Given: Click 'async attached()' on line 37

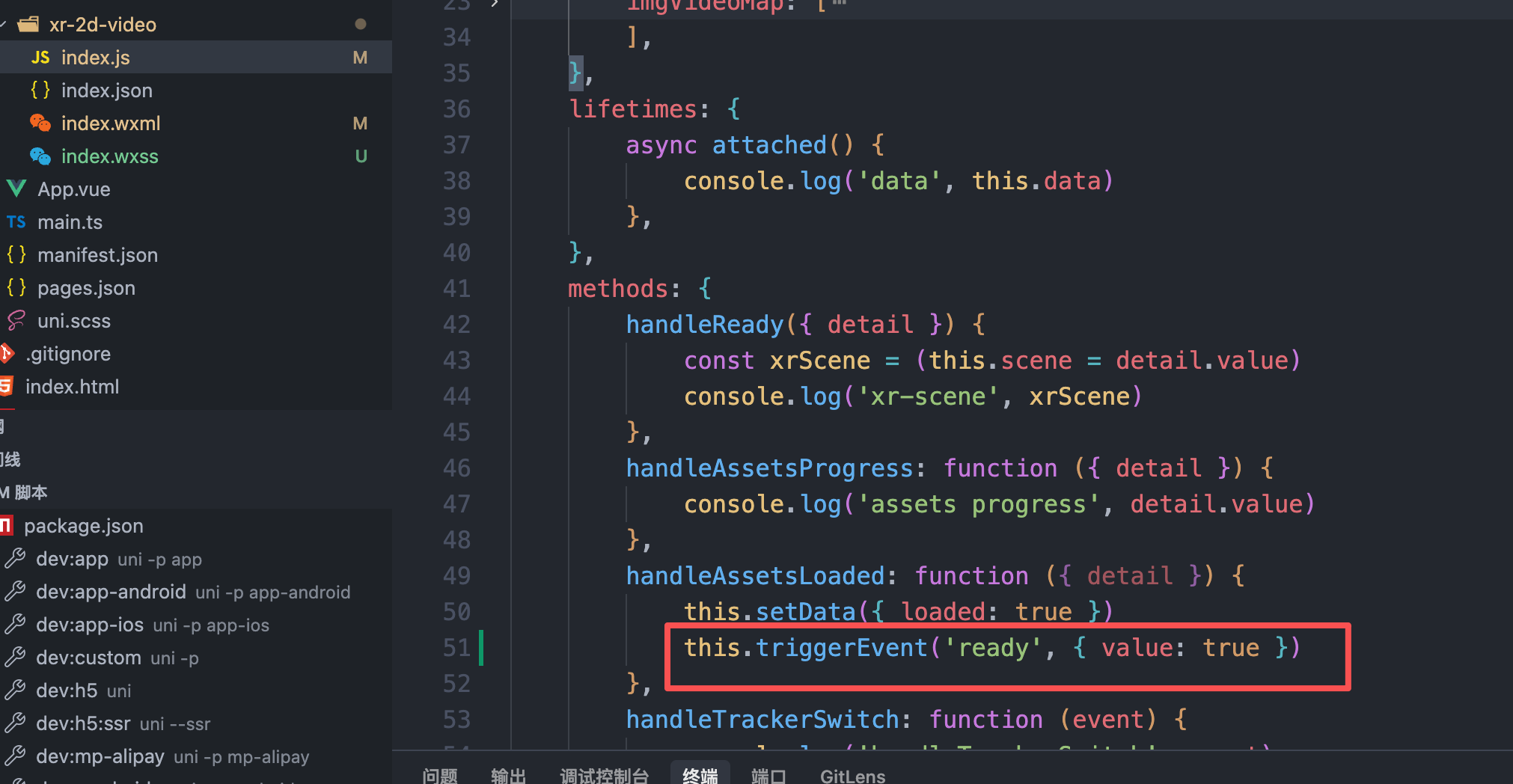Looking at the screenshot, I should (740, 145).
